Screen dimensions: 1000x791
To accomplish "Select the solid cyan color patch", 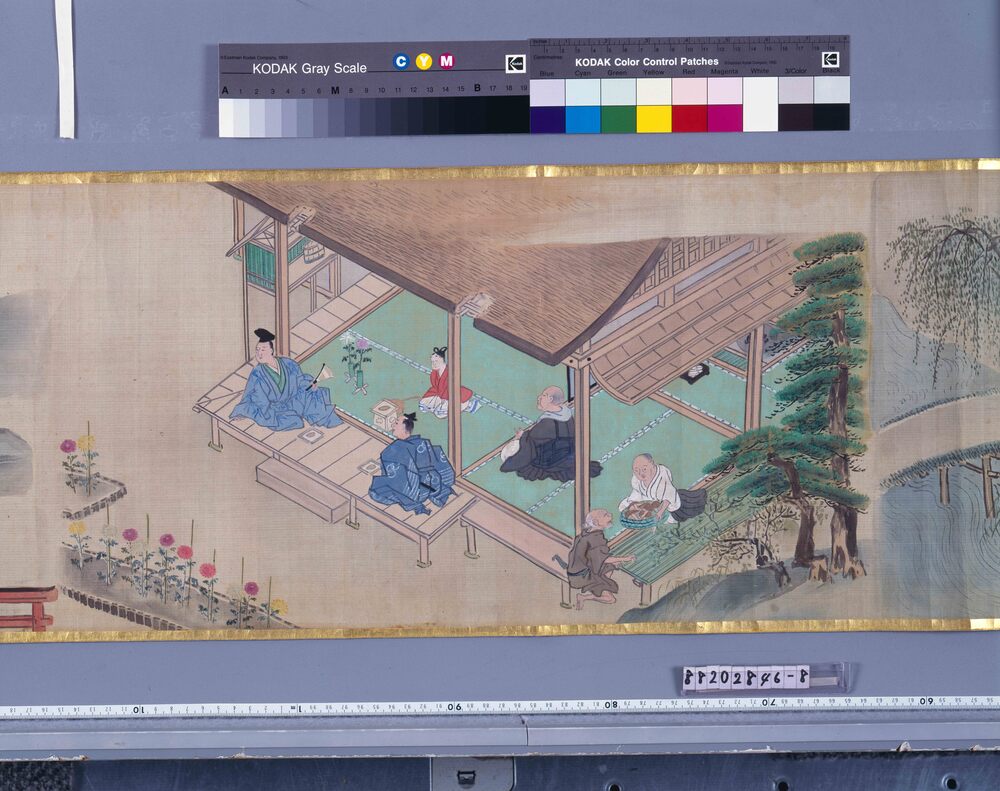I will pos(583,119).
